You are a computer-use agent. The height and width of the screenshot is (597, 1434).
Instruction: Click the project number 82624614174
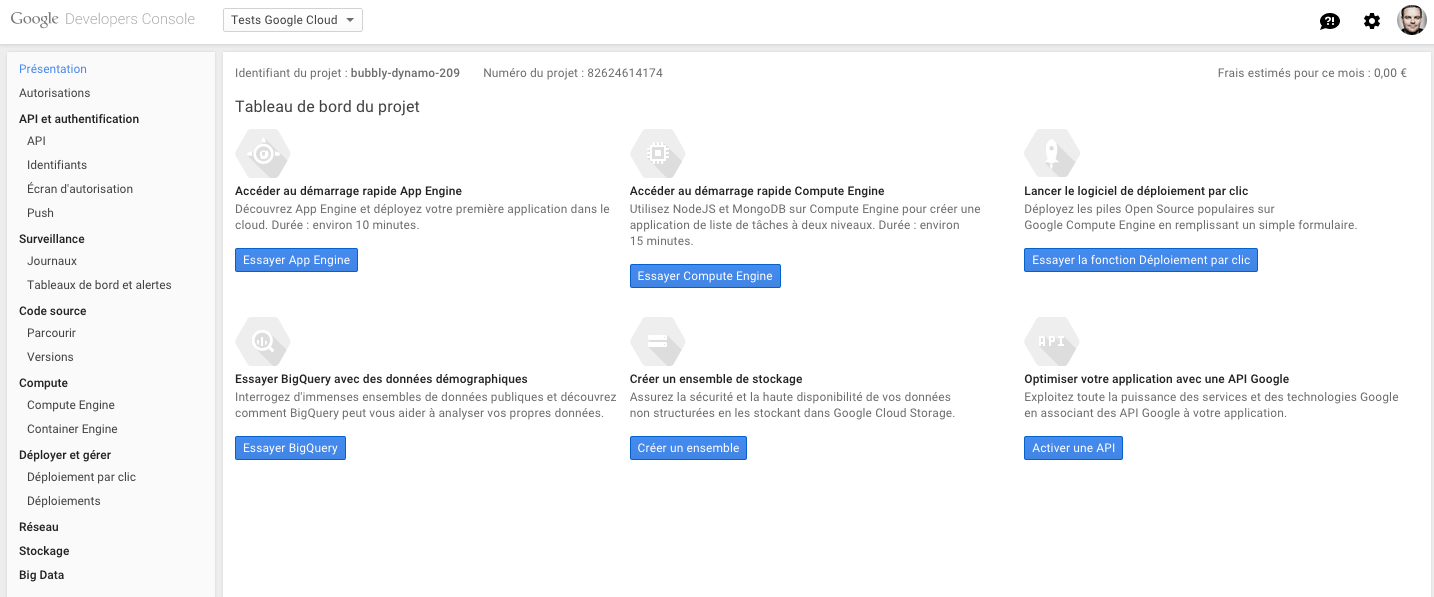(x=625, y=73)
